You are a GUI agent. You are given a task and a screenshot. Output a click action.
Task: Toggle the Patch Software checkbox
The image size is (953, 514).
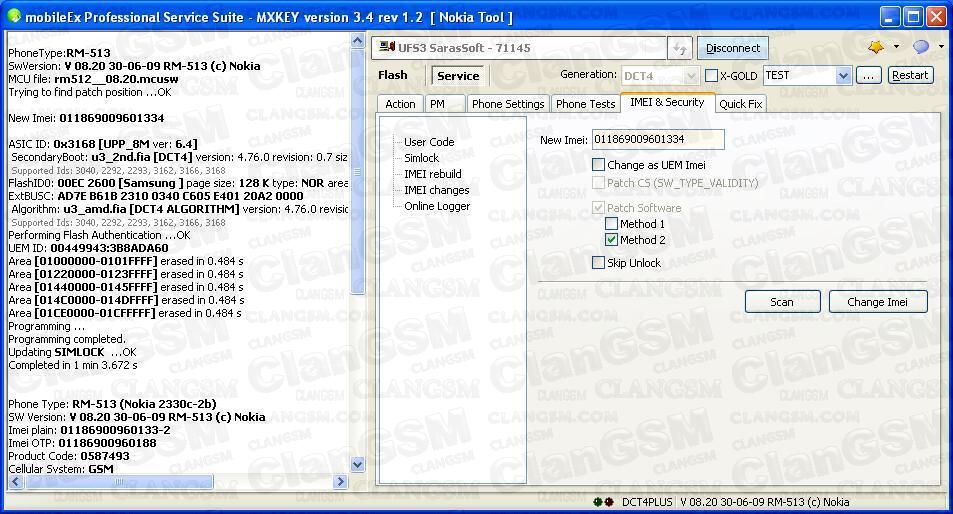pos(599,208)
